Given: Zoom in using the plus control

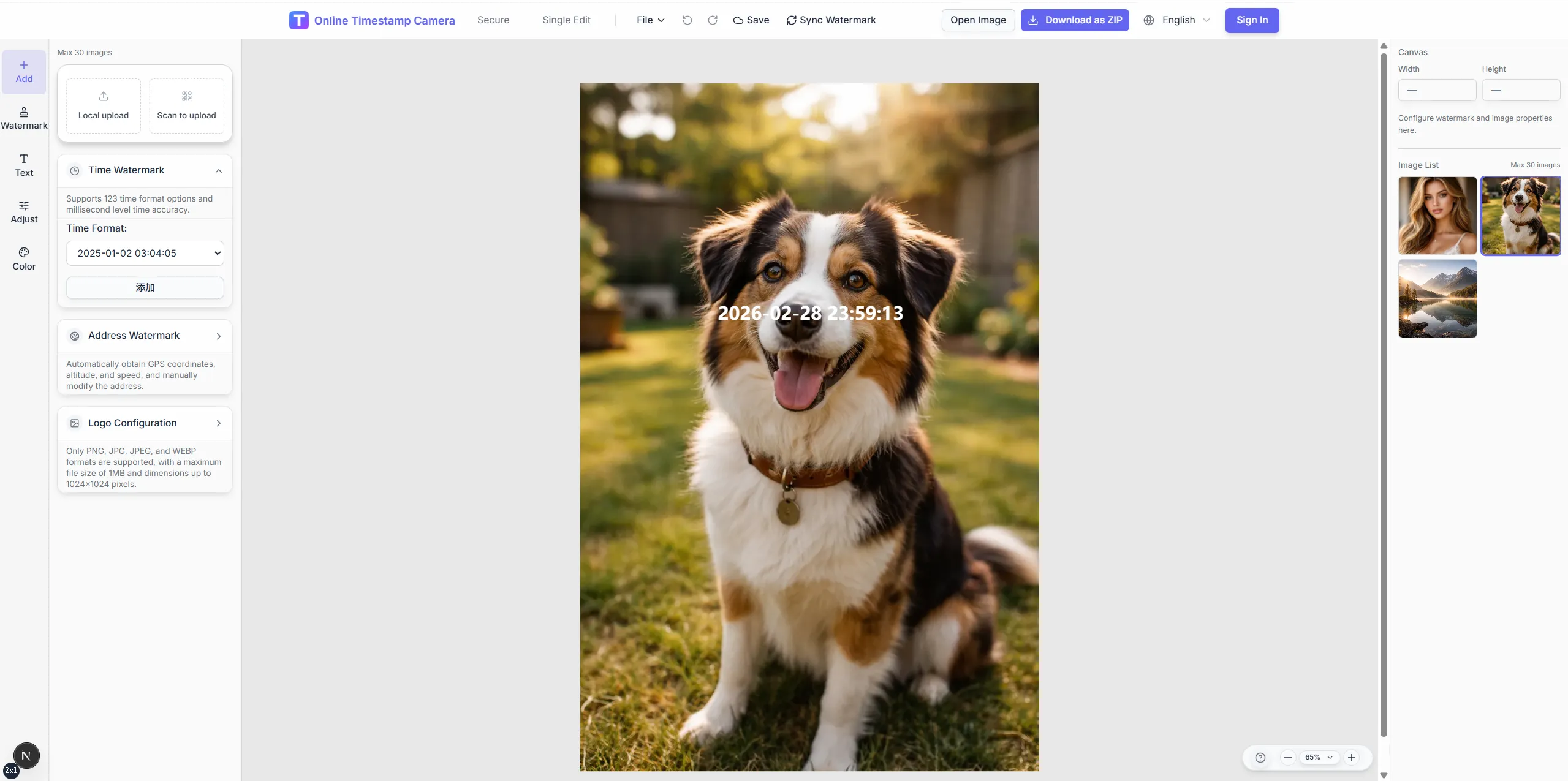Looking at the screenshot, I should click(1352, 758).
